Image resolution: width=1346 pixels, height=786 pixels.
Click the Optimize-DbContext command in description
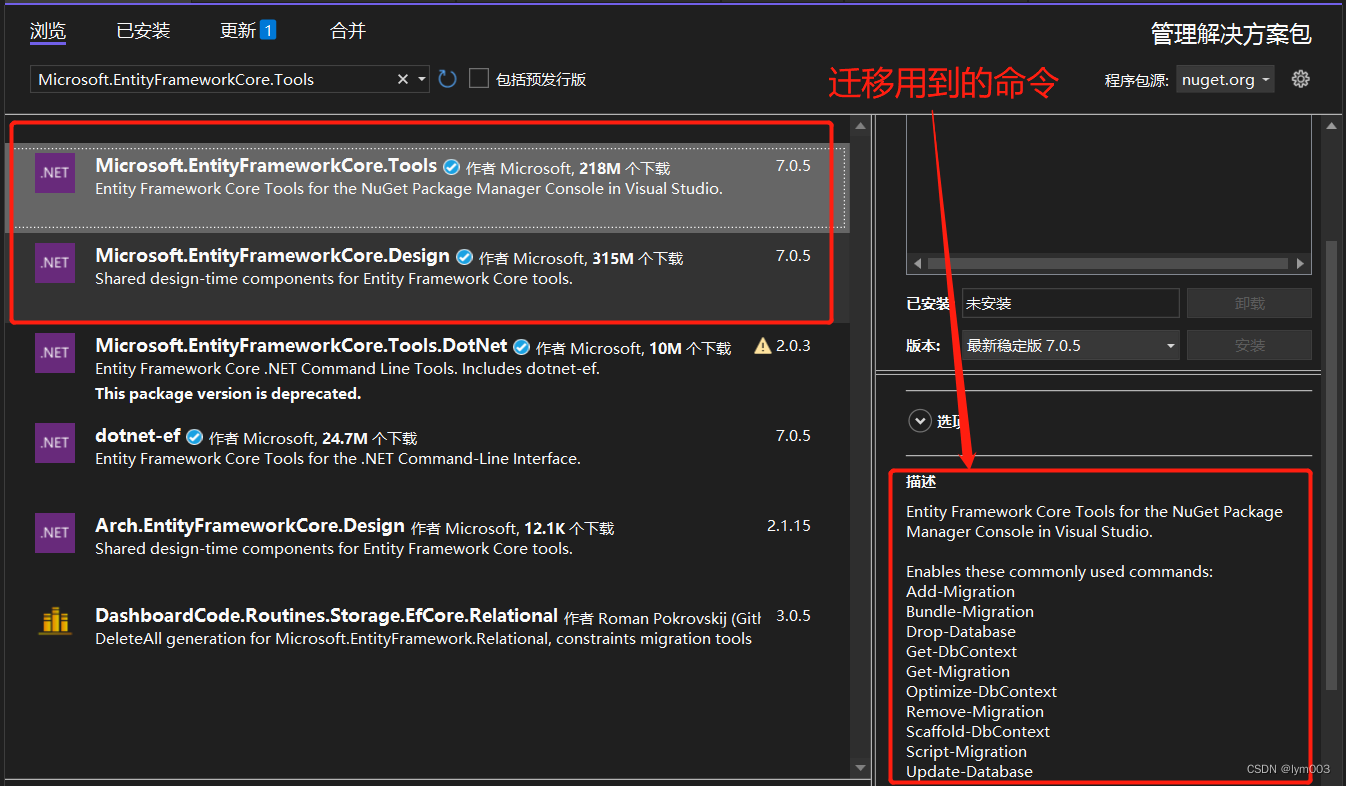981,692
